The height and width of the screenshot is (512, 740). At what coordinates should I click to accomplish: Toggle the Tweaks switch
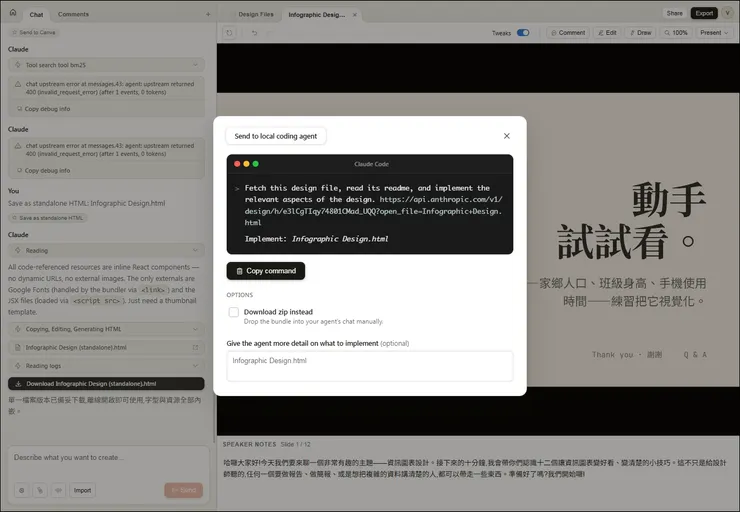523,33
